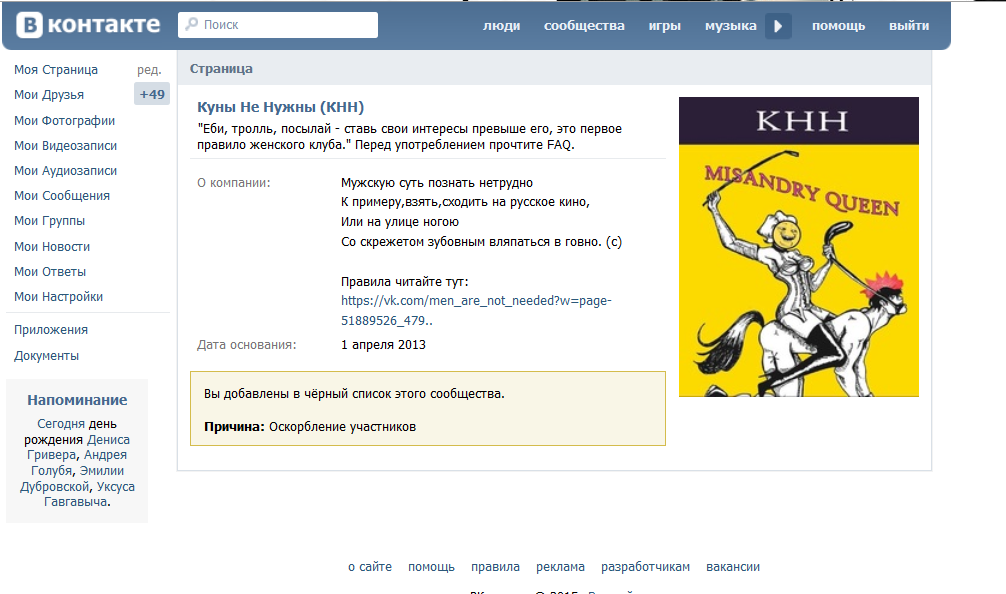
Task: Open Андрея Голубя profile link
Action: tap(79, 462)
